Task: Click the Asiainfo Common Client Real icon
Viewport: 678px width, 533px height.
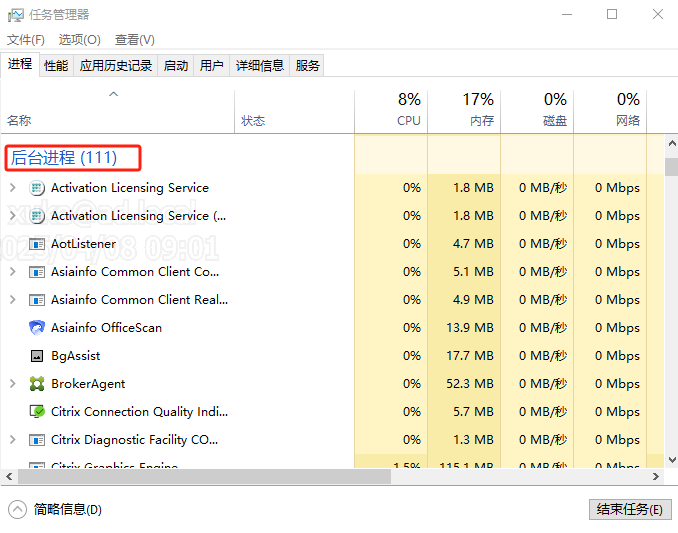Action: [x=37, y=300]
